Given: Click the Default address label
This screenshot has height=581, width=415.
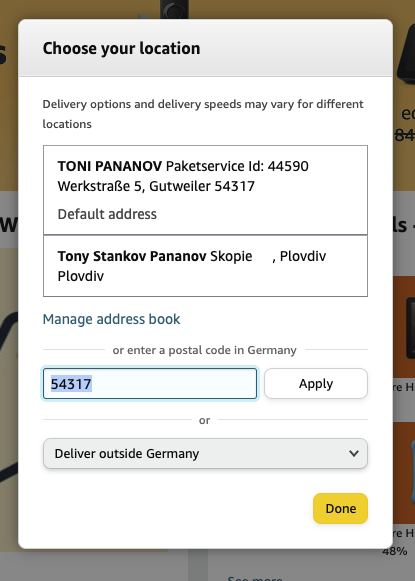Looking at the screenshot, I should [107, 214].
